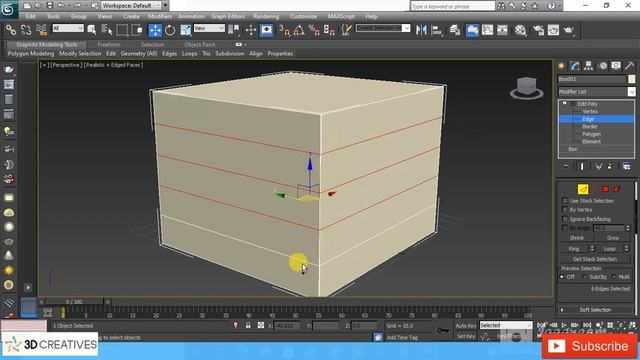Open the Rendering menu

pyautogui.click(x=266, y=16)
